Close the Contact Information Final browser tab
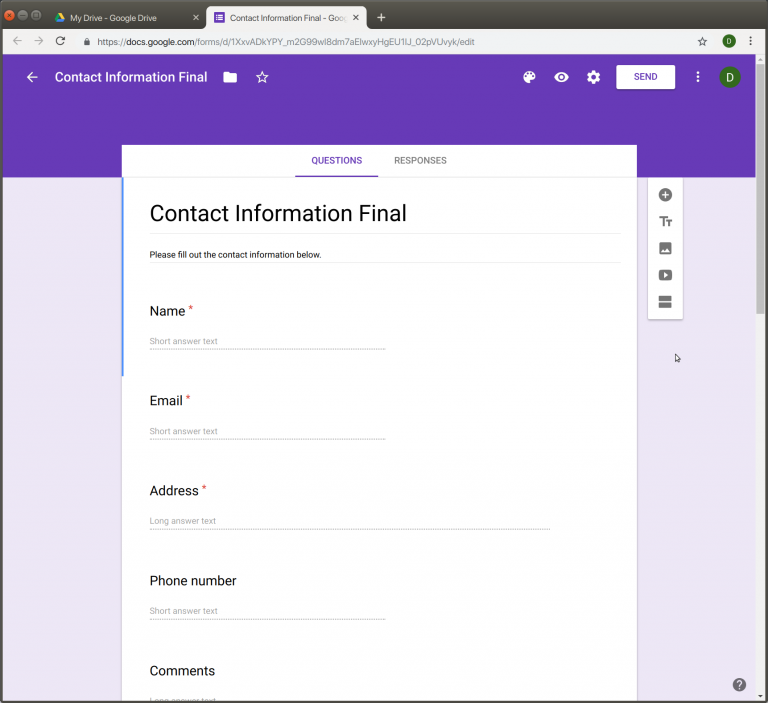The height and width of the screenshot is (703, 768). tap(356, 18)
